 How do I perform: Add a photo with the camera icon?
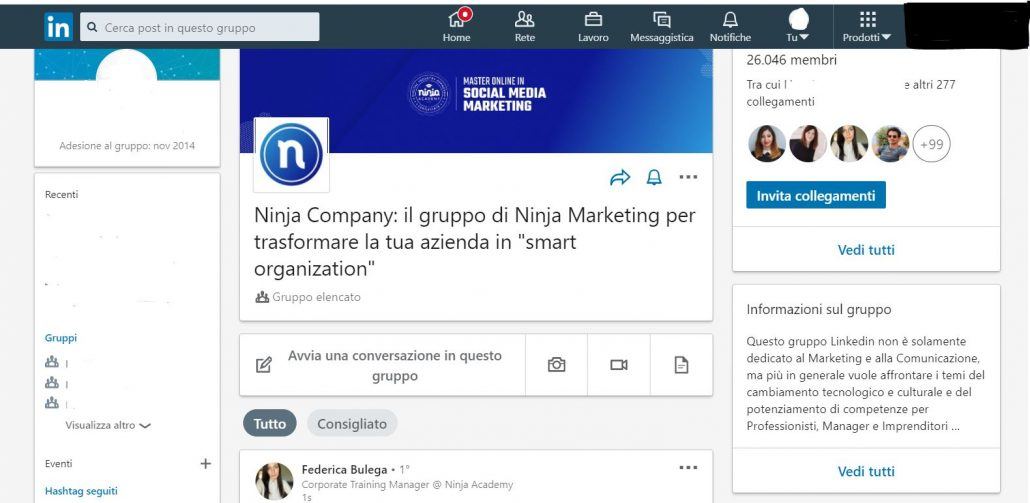tap(556, 365)
